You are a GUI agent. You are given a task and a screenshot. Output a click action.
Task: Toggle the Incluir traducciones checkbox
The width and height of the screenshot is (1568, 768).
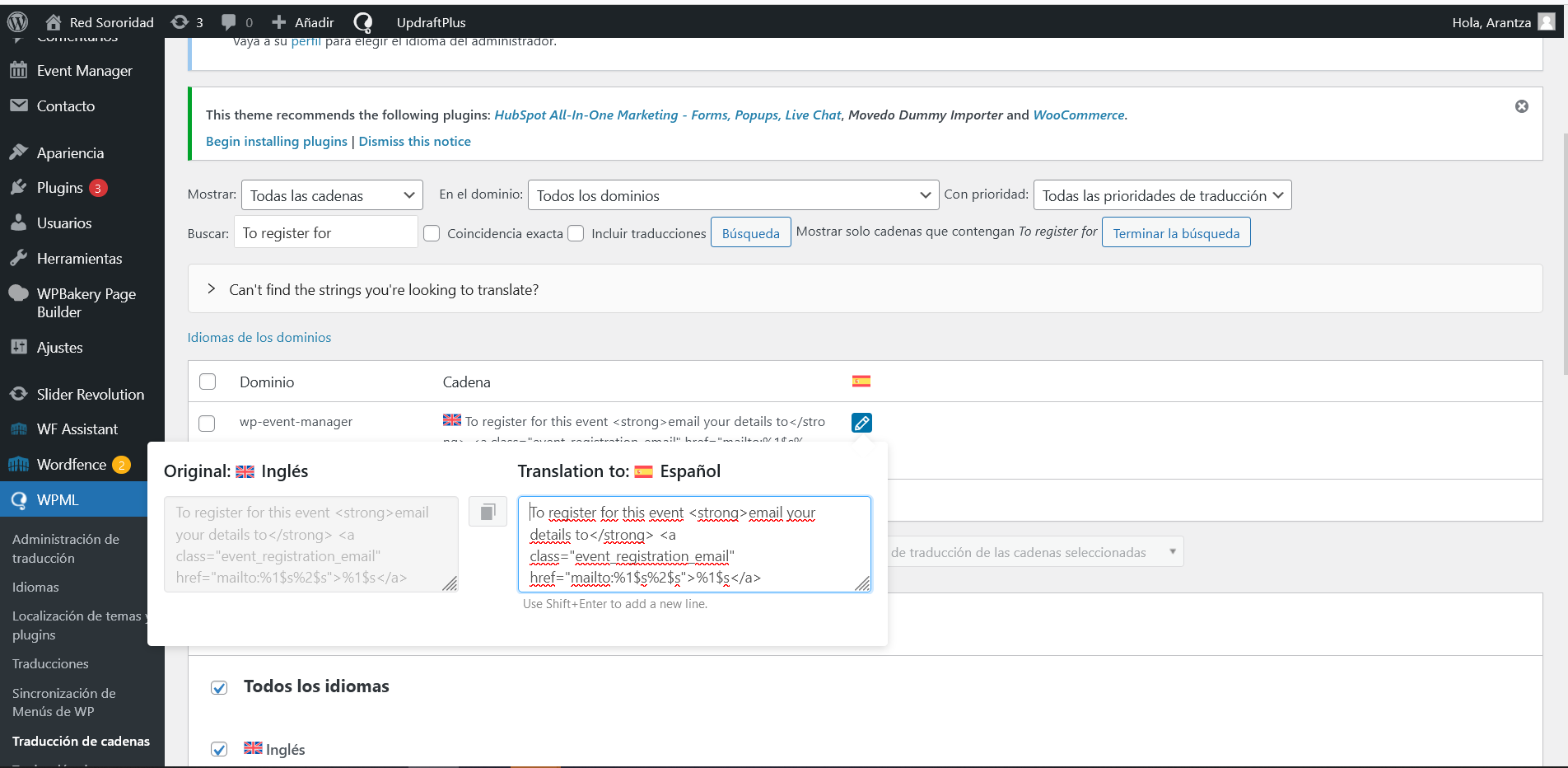pos(576,233)
